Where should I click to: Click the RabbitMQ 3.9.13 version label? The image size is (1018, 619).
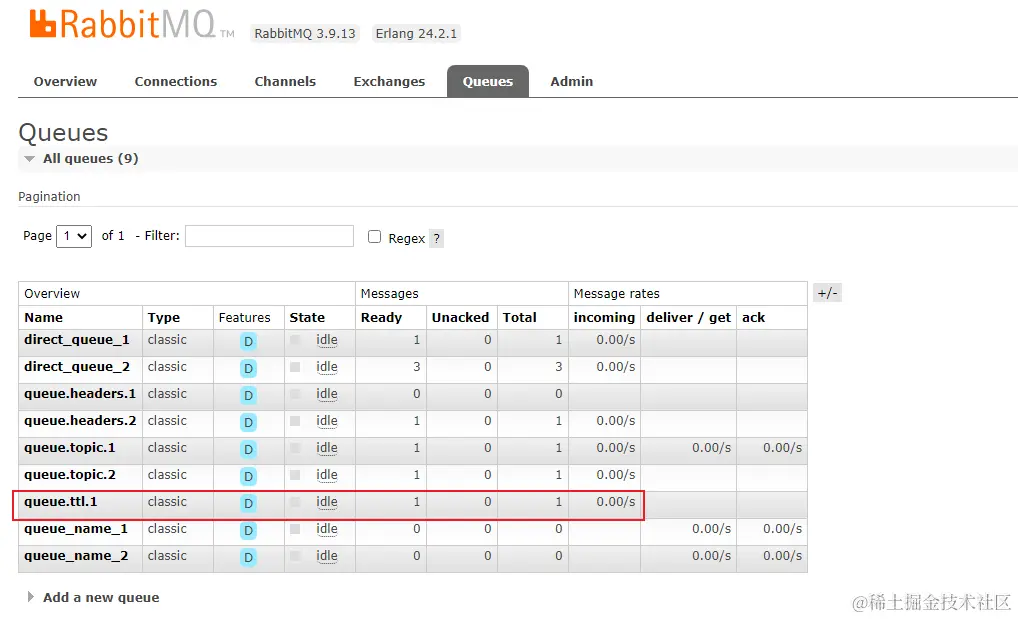[x=304, y=33]
